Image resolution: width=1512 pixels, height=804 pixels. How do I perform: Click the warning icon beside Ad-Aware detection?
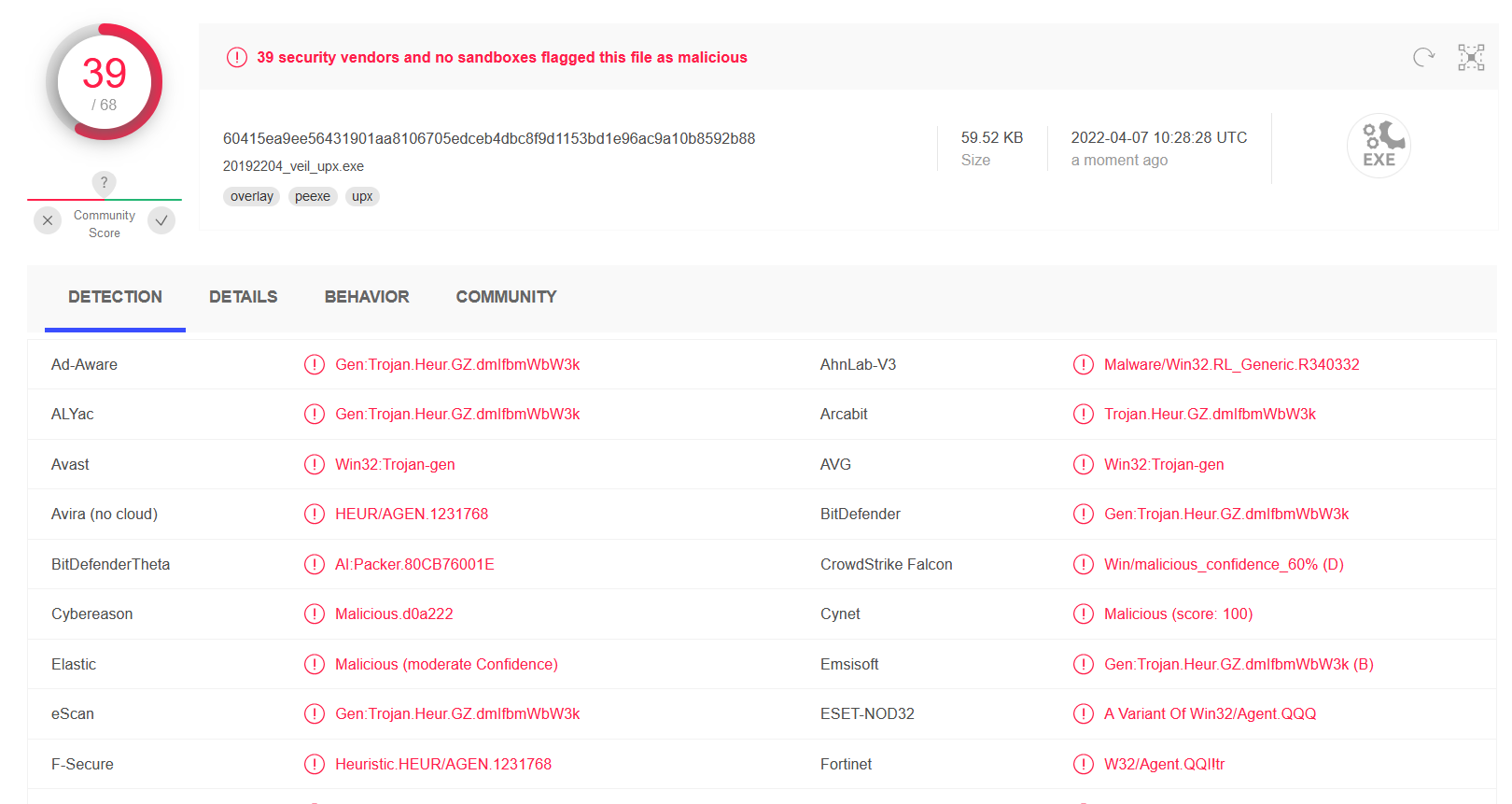[315, 364]
